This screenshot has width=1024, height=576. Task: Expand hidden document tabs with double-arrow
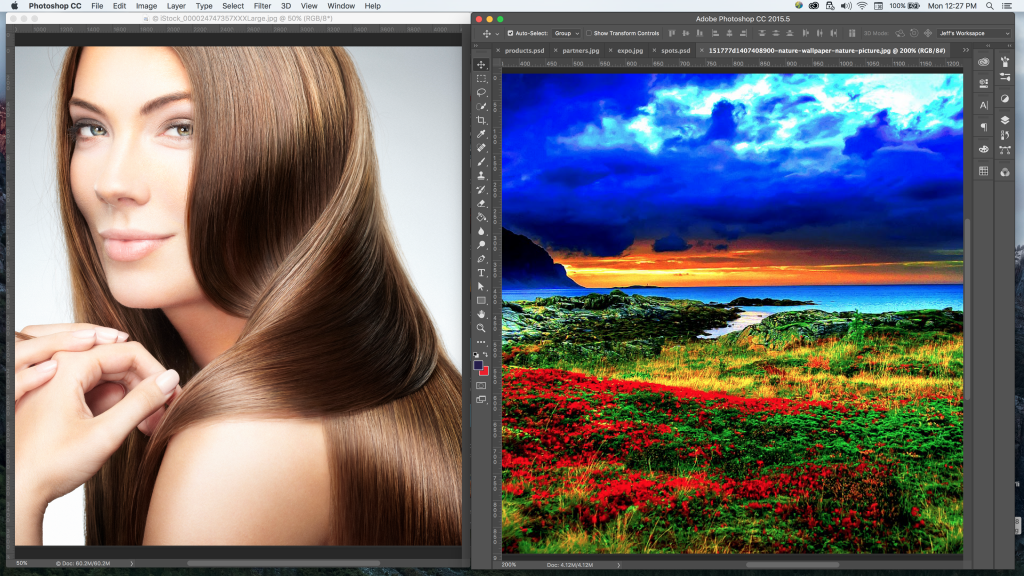click(966, 49)
